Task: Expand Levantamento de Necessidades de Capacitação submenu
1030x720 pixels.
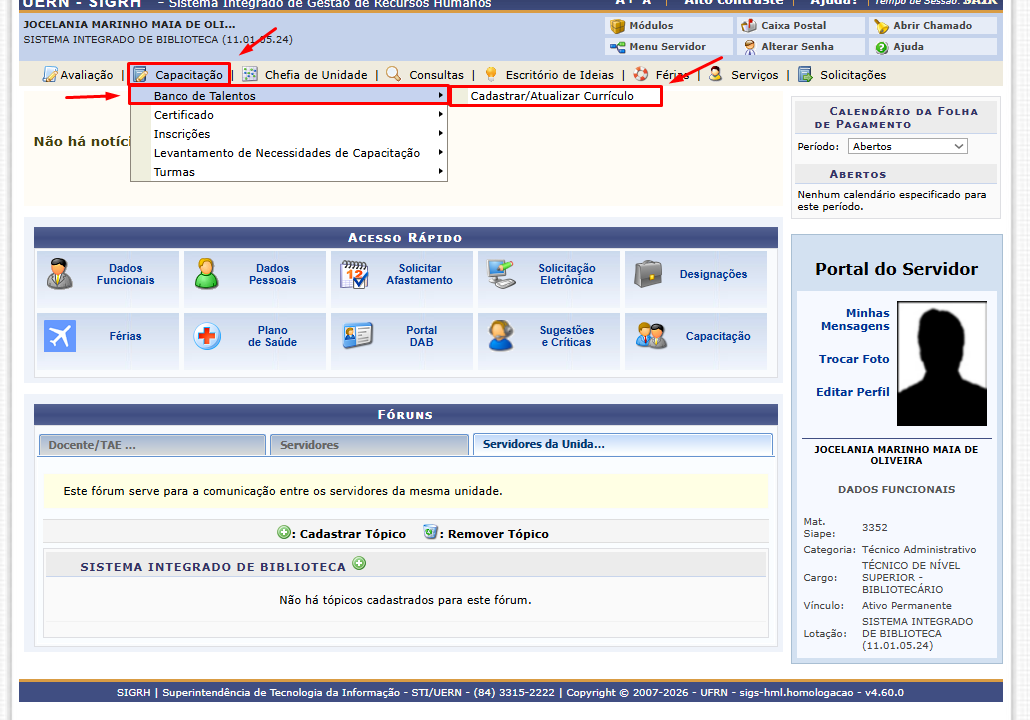Action: (289, 153)
